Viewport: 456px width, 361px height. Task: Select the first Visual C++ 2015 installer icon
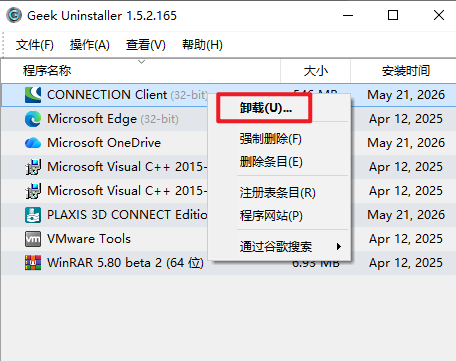click(33, 167)
